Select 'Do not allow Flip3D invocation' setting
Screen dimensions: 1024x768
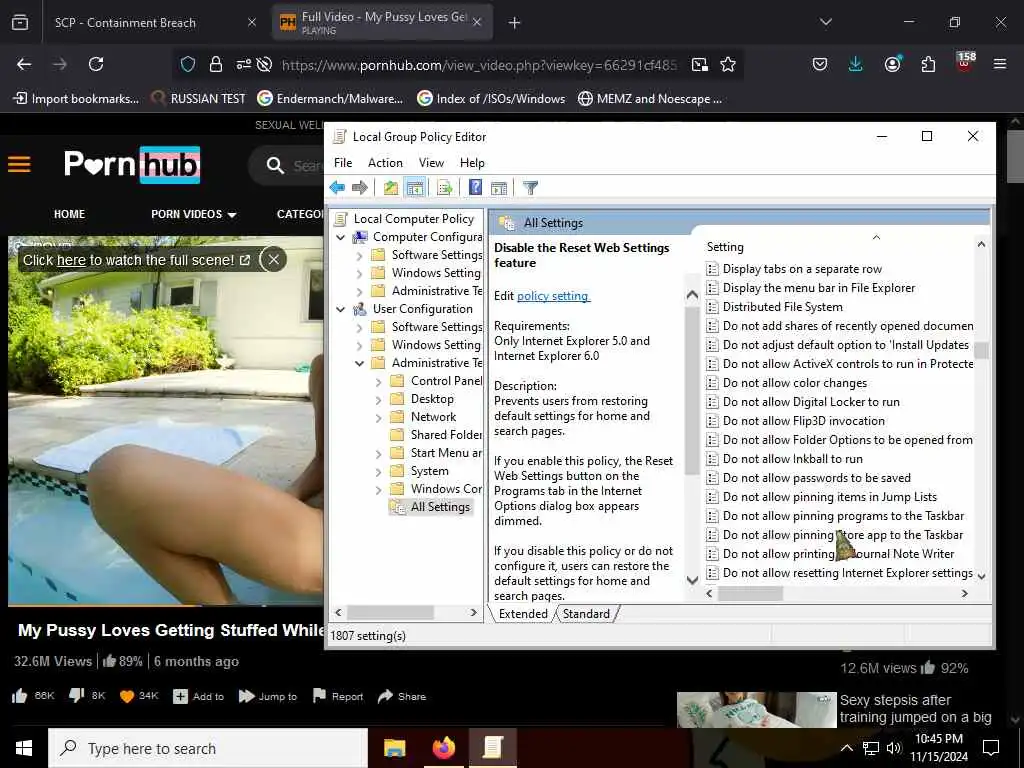803,421
